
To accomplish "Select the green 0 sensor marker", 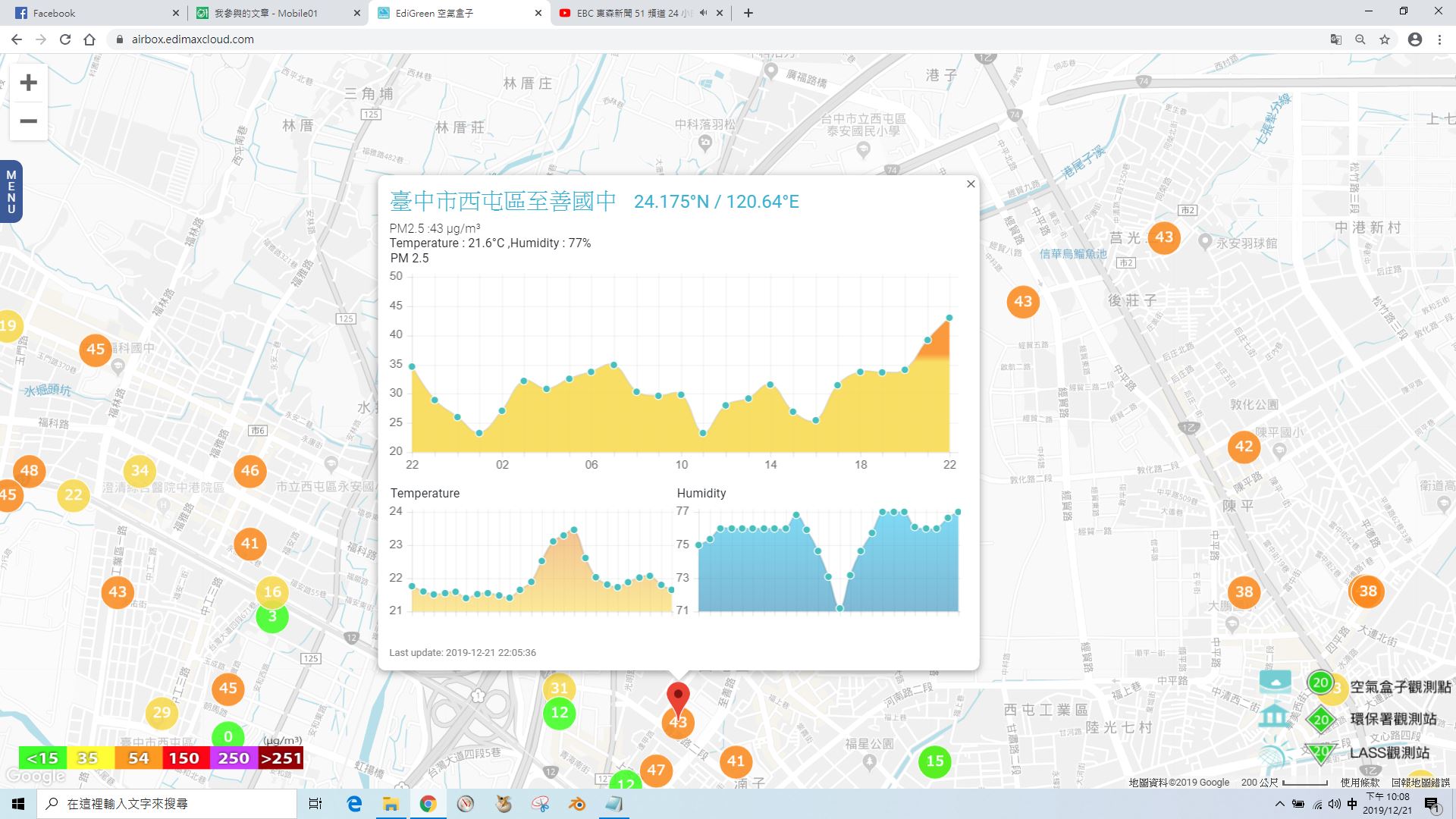I will (x=228, y=736).
